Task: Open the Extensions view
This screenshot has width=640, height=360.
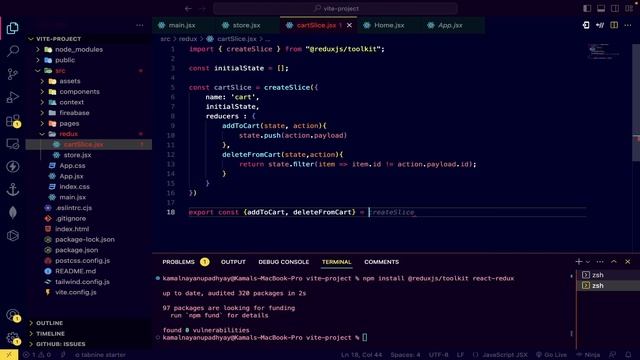Action: tap(13, 121)
